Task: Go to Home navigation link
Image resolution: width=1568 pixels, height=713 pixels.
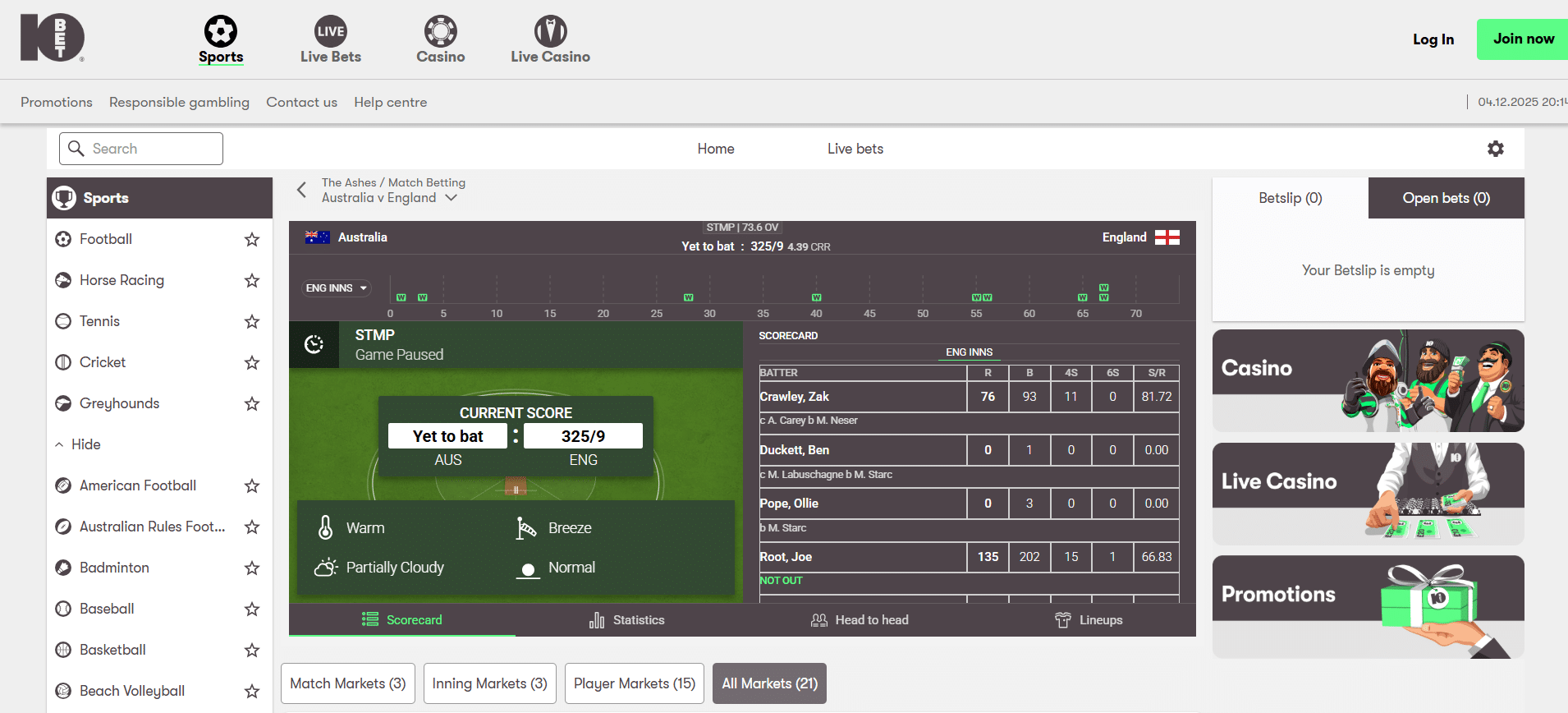Action: (716, 149)
